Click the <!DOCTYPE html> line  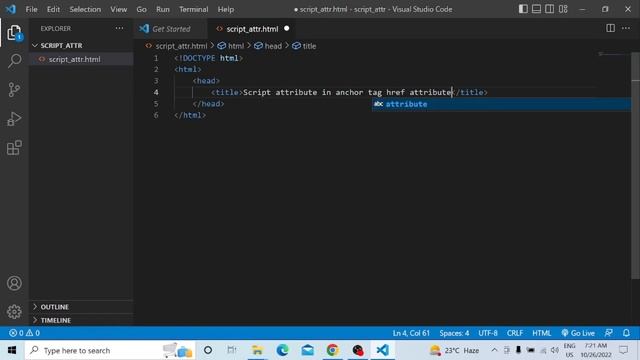(x=209, y=58)
